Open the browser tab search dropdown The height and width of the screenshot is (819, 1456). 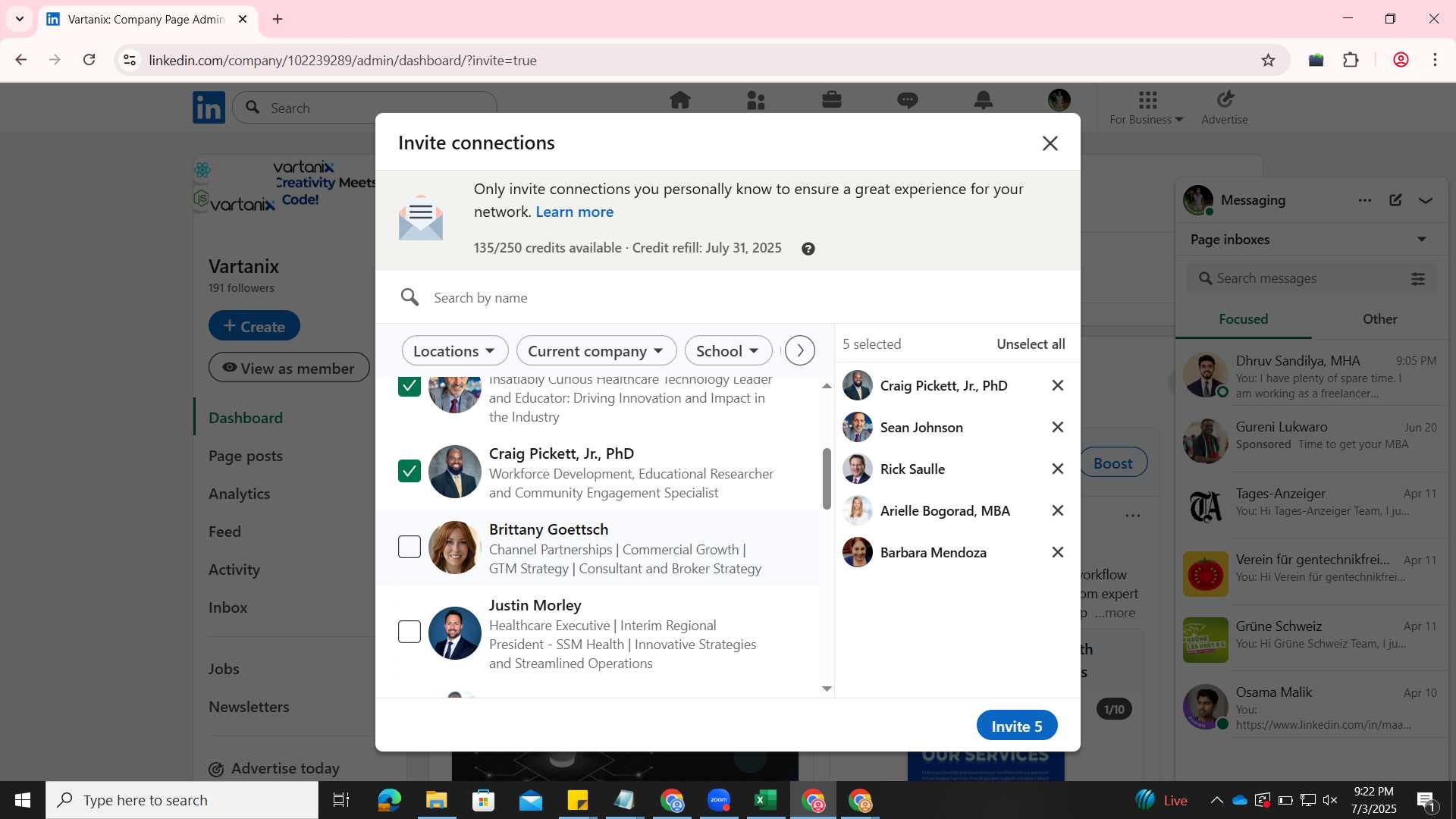tap(20, 19)
